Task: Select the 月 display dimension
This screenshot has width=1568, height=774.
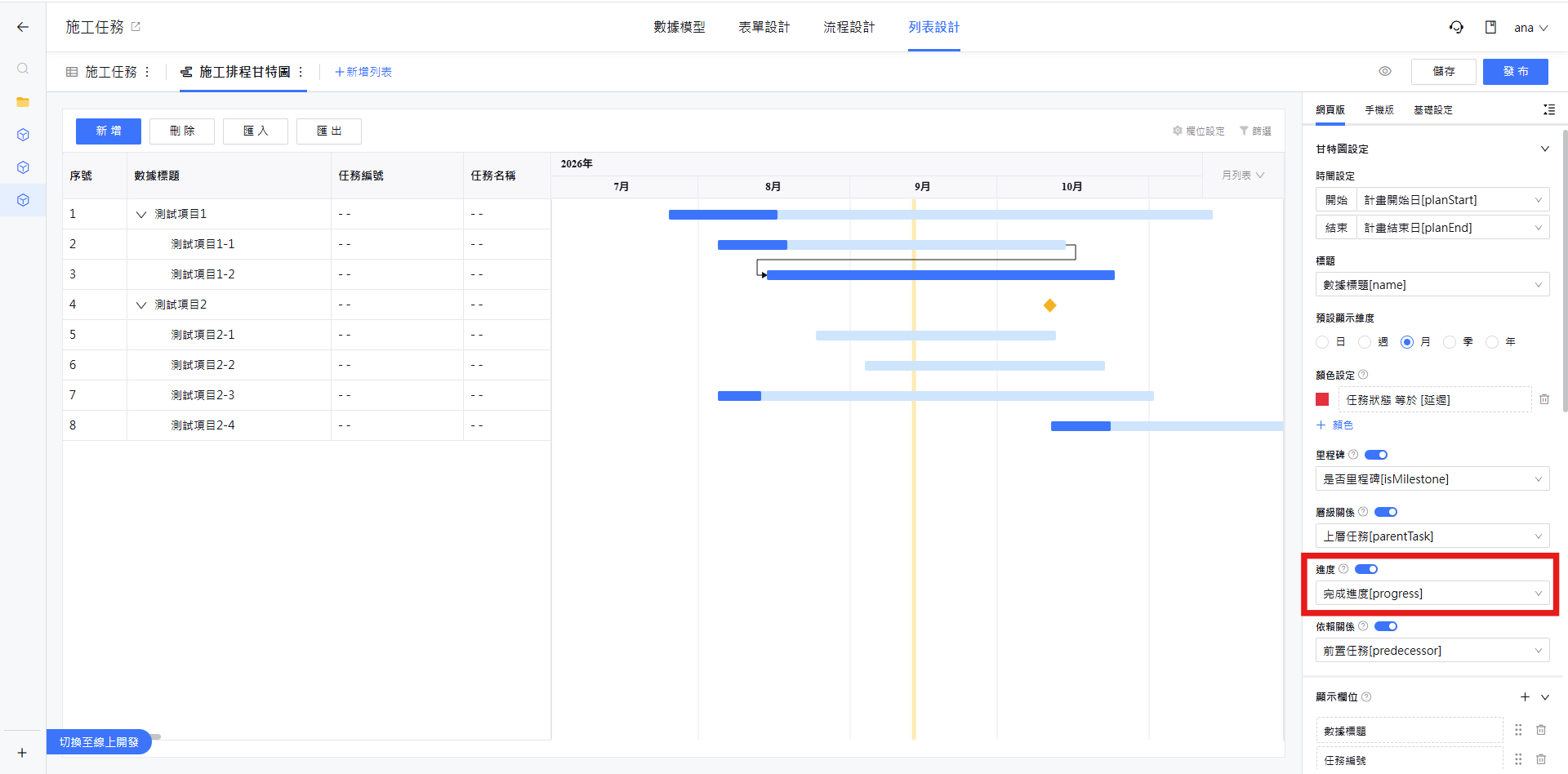Action: click(x=1407, y=342)
